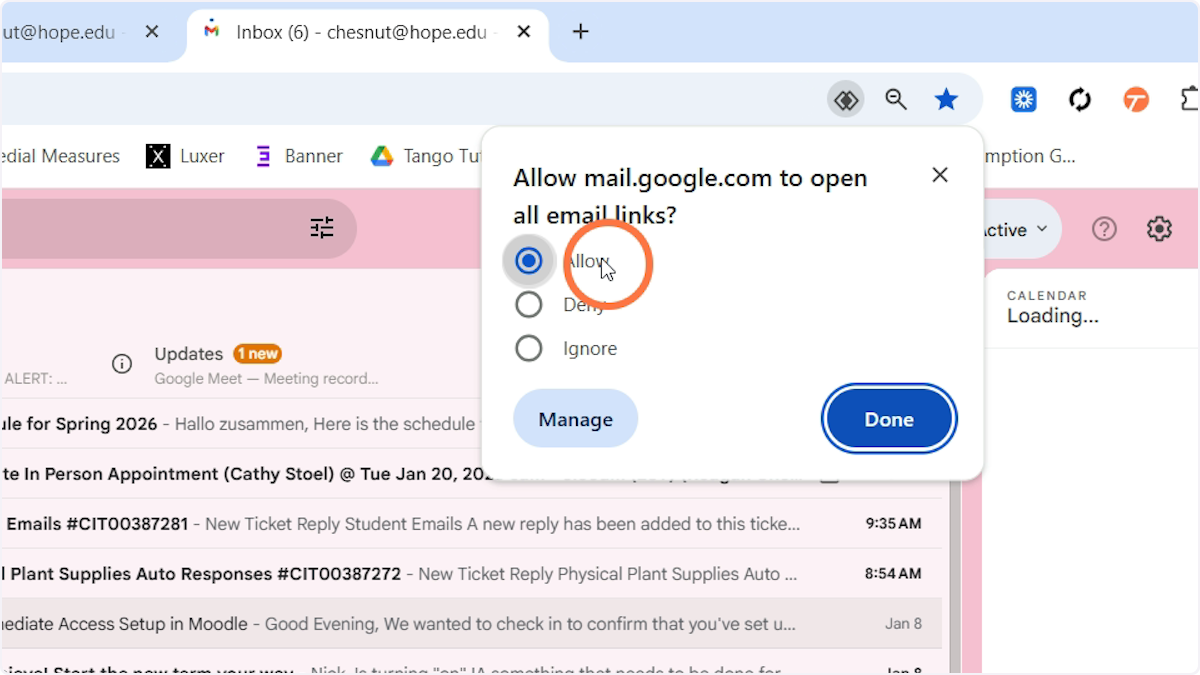Click the zoom magnifier icon in address bar
Viewport: 1200px width, 675px height.
(x=896, y=99)
